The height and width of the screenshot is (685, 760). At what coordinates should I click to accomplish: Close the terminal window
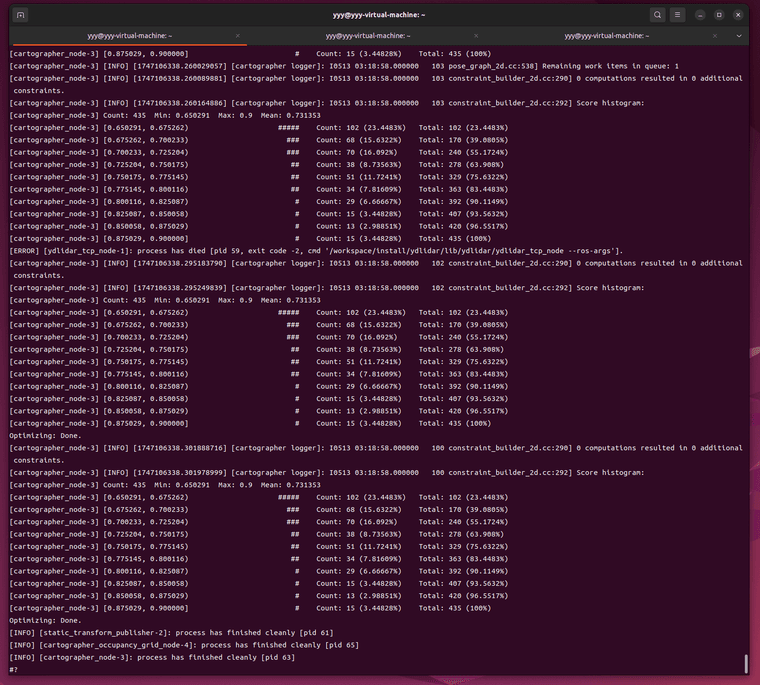coord(738,15)
